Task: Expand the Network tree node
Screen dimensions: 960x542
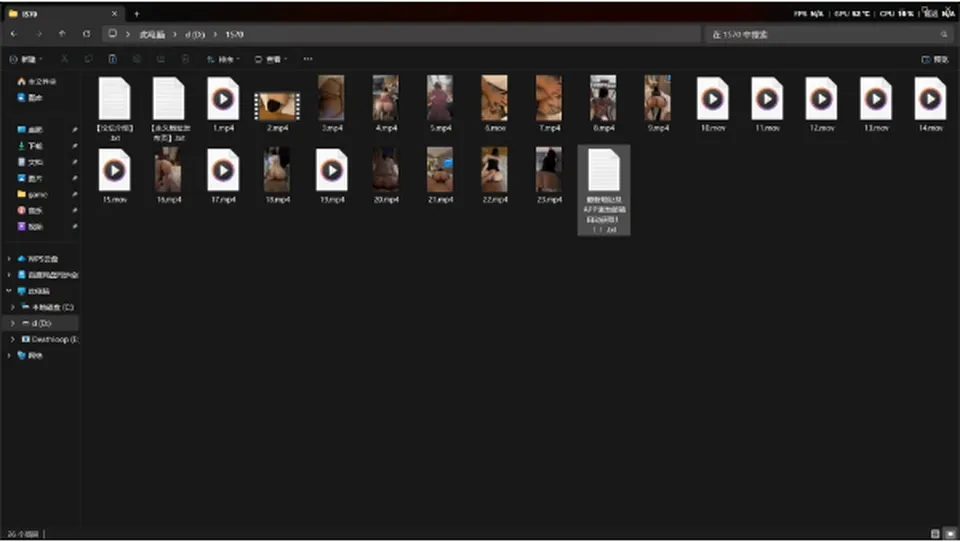Action: tap(9, 355)
